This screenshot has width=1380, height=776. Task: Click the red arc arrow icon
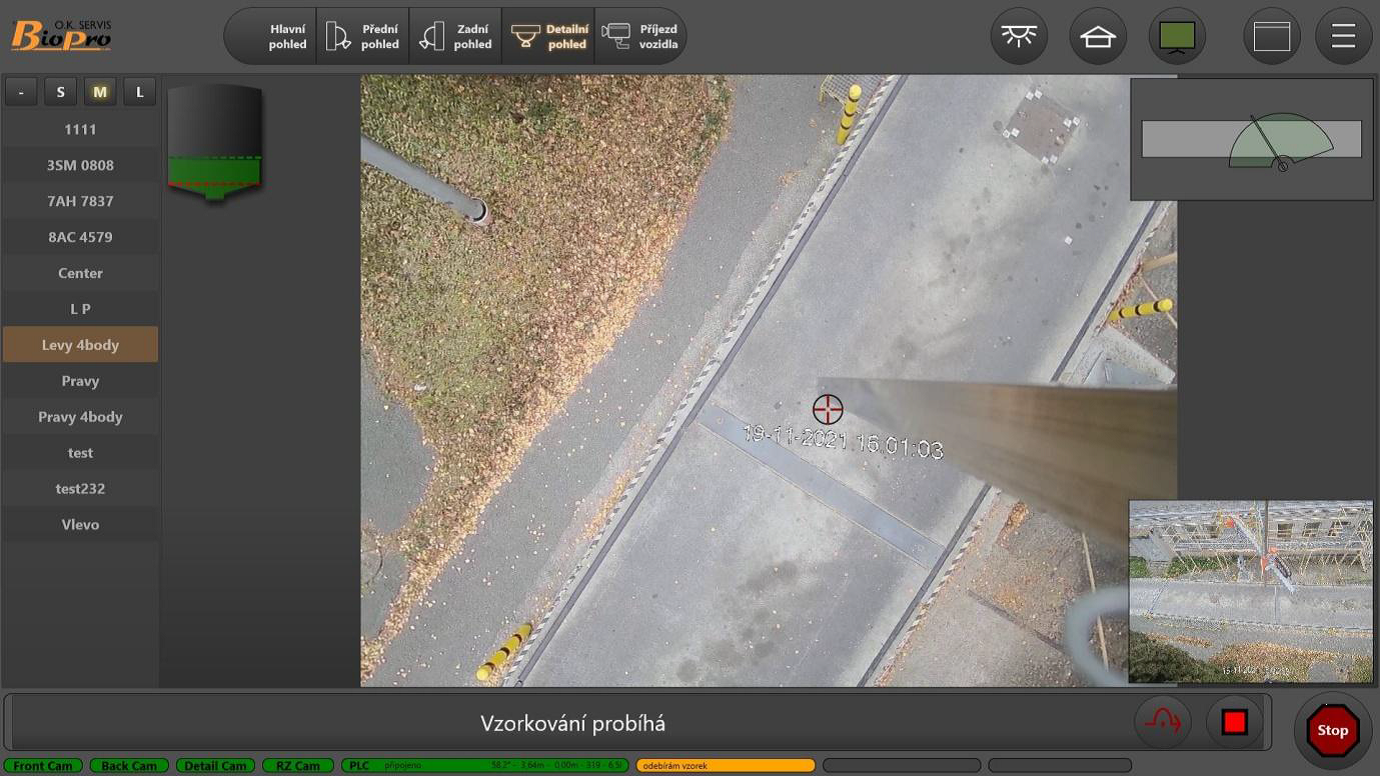pos(1163,722)
